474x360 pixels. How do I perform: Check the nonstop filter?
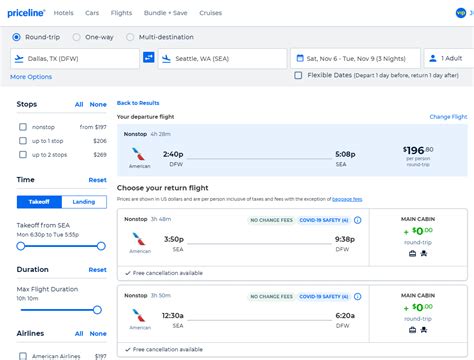23,127
